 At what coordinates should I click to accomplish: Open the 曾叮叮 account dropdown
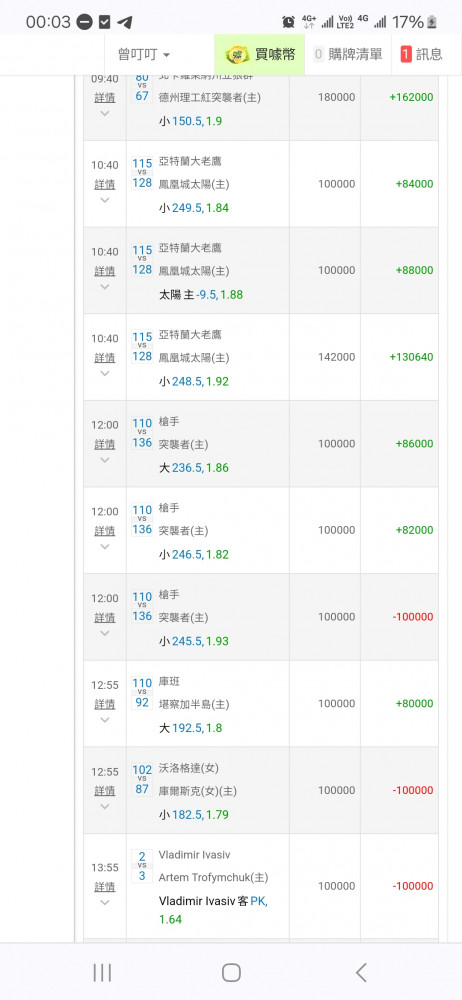(144, 55)
